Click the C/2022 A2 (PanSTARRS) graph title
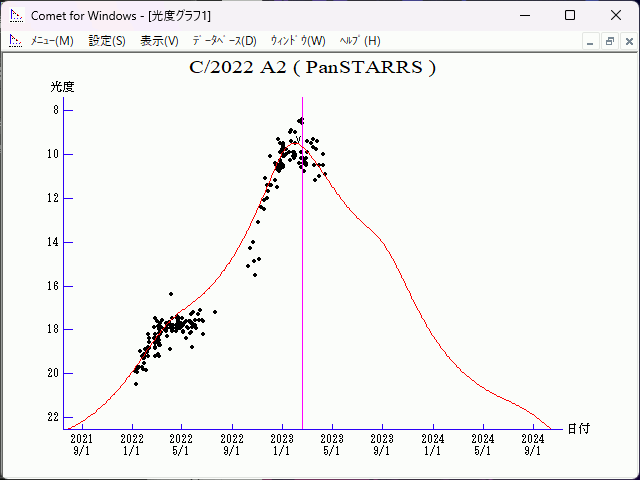This screenshot has height=480, width=640. point(313,68)
